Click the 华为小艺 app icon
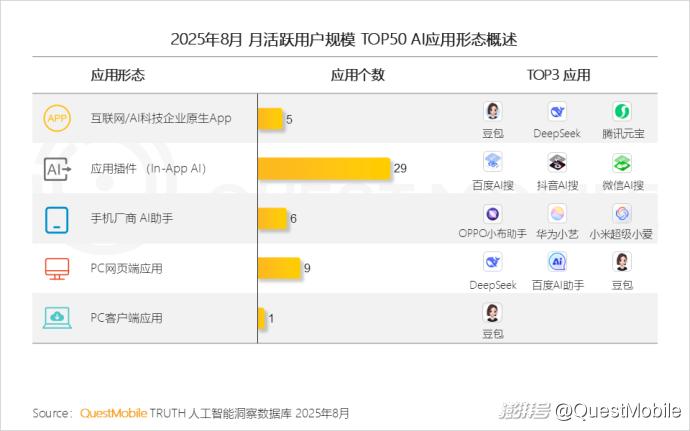690x431 pixels. click(557, 212)
